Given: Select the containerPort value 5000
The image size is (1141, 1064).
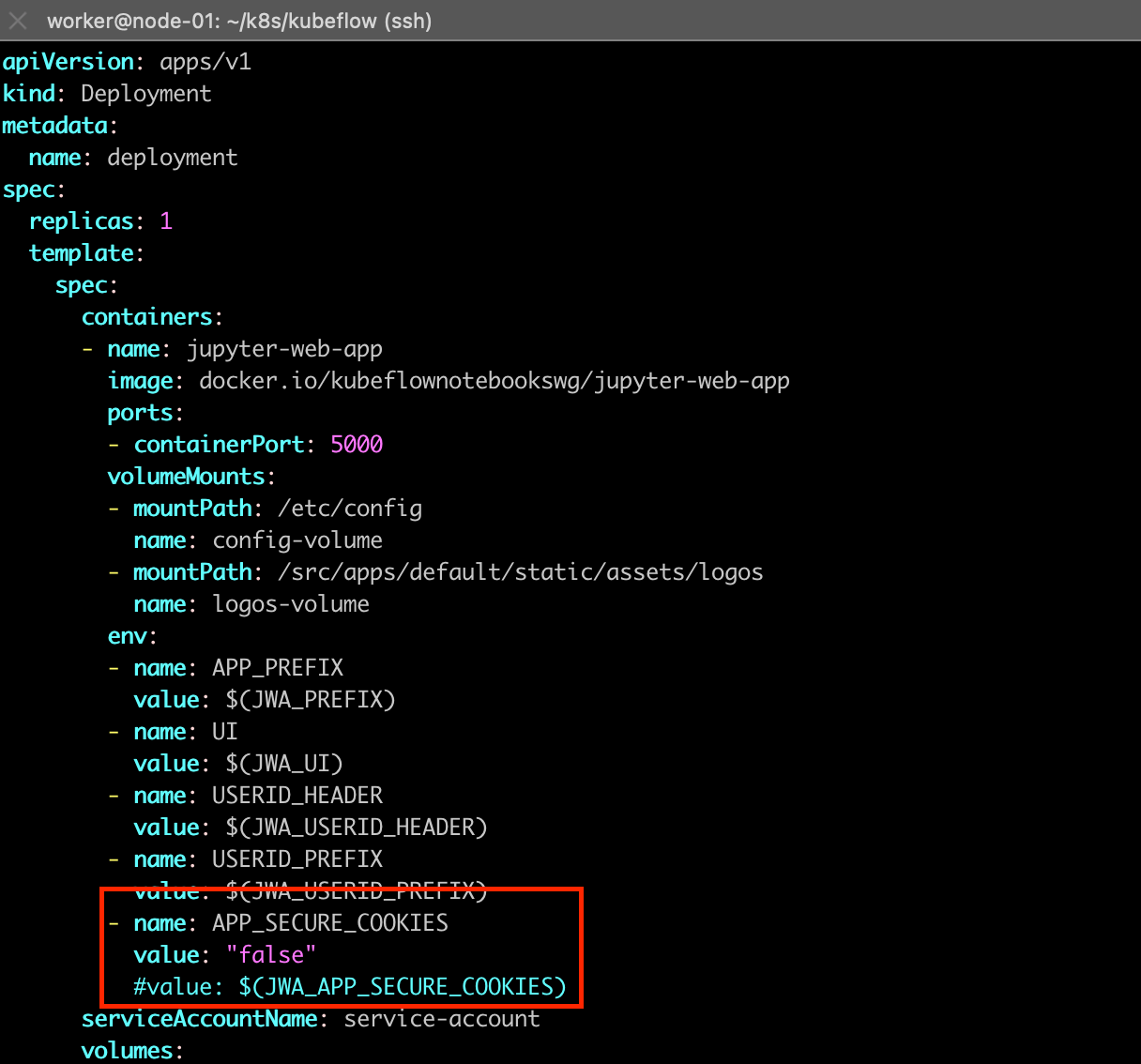Looking at the screenshot, I should 357,444.
